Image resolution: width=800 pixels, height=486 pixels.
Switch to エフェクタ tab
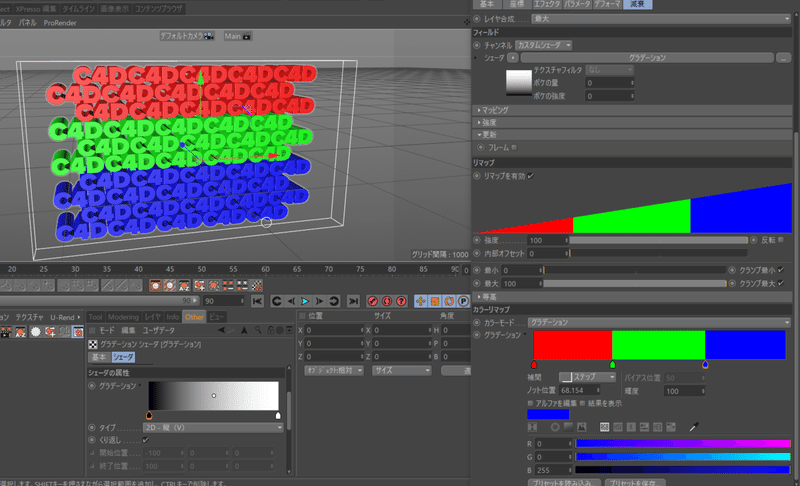[x=547, y=4]
